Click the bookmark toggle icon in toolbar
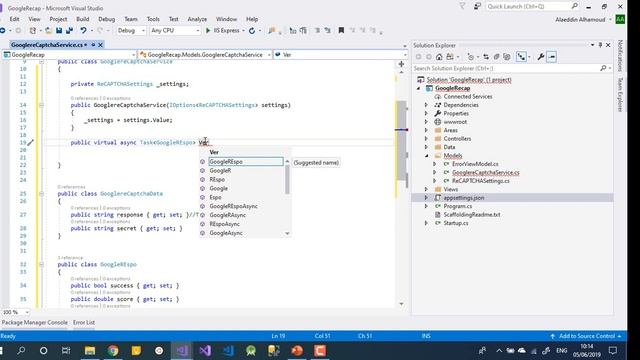The width and height of the screenshot is (640, 360). pos(341,31)
